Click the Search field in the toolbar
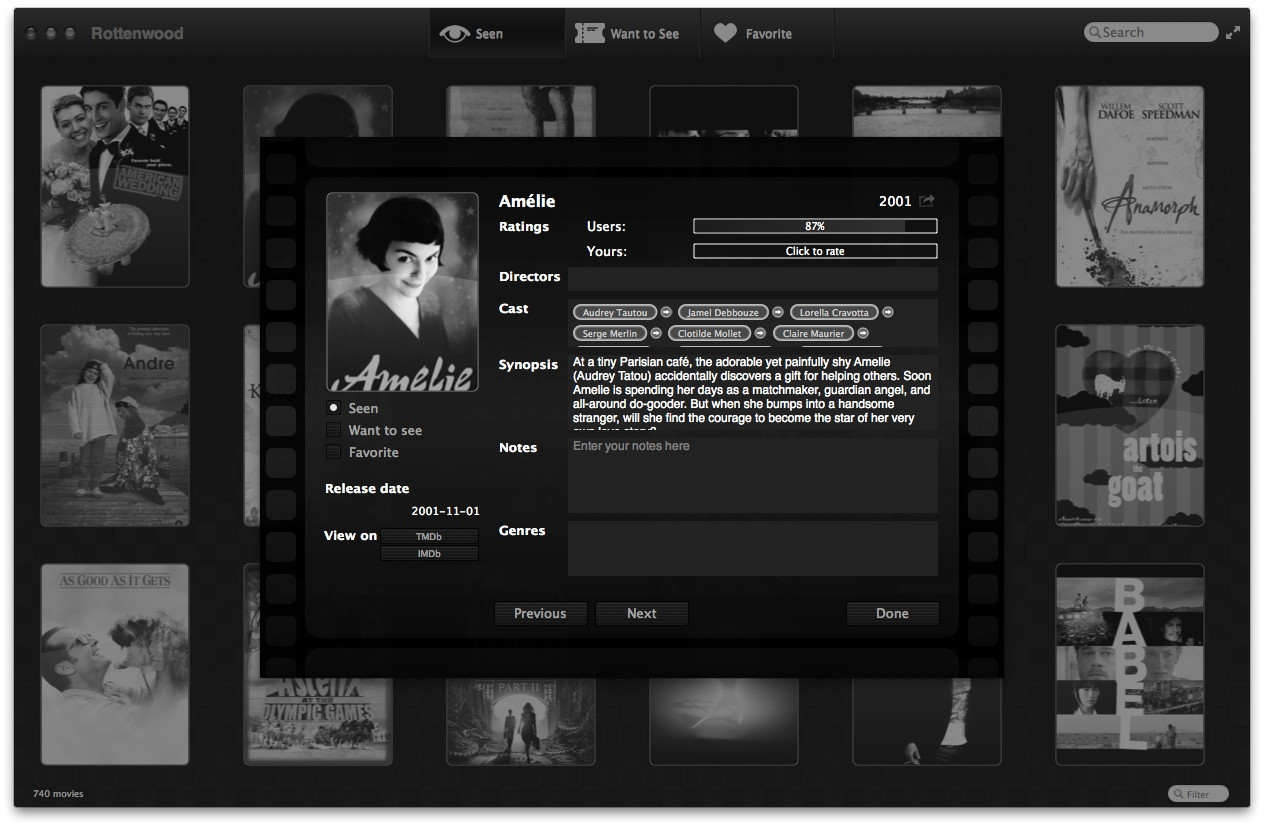The height and width of the screenshot is (827, 1264). tap(1151, 32)
